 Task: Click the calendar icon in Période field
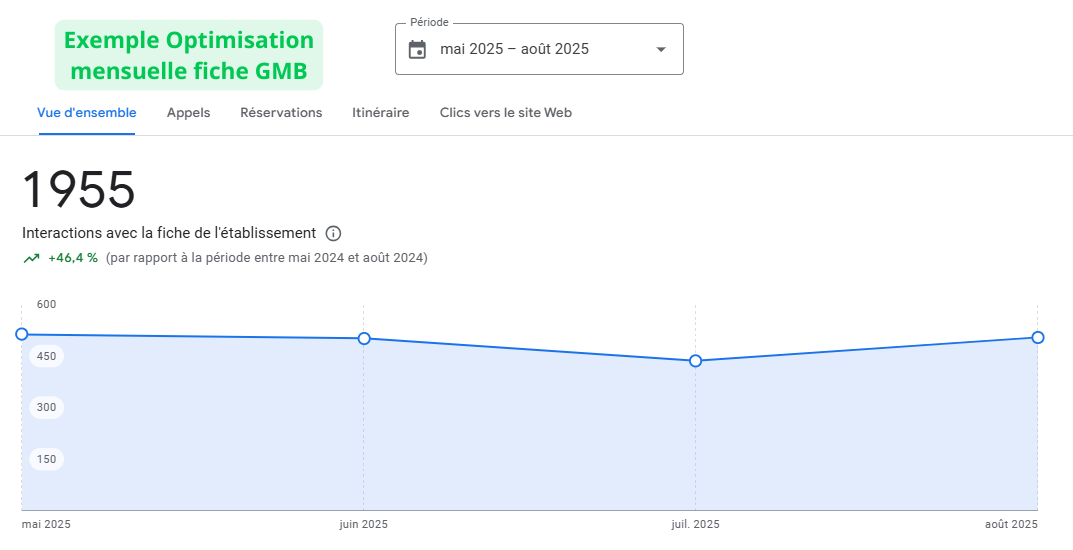click(x=418, y=49)
